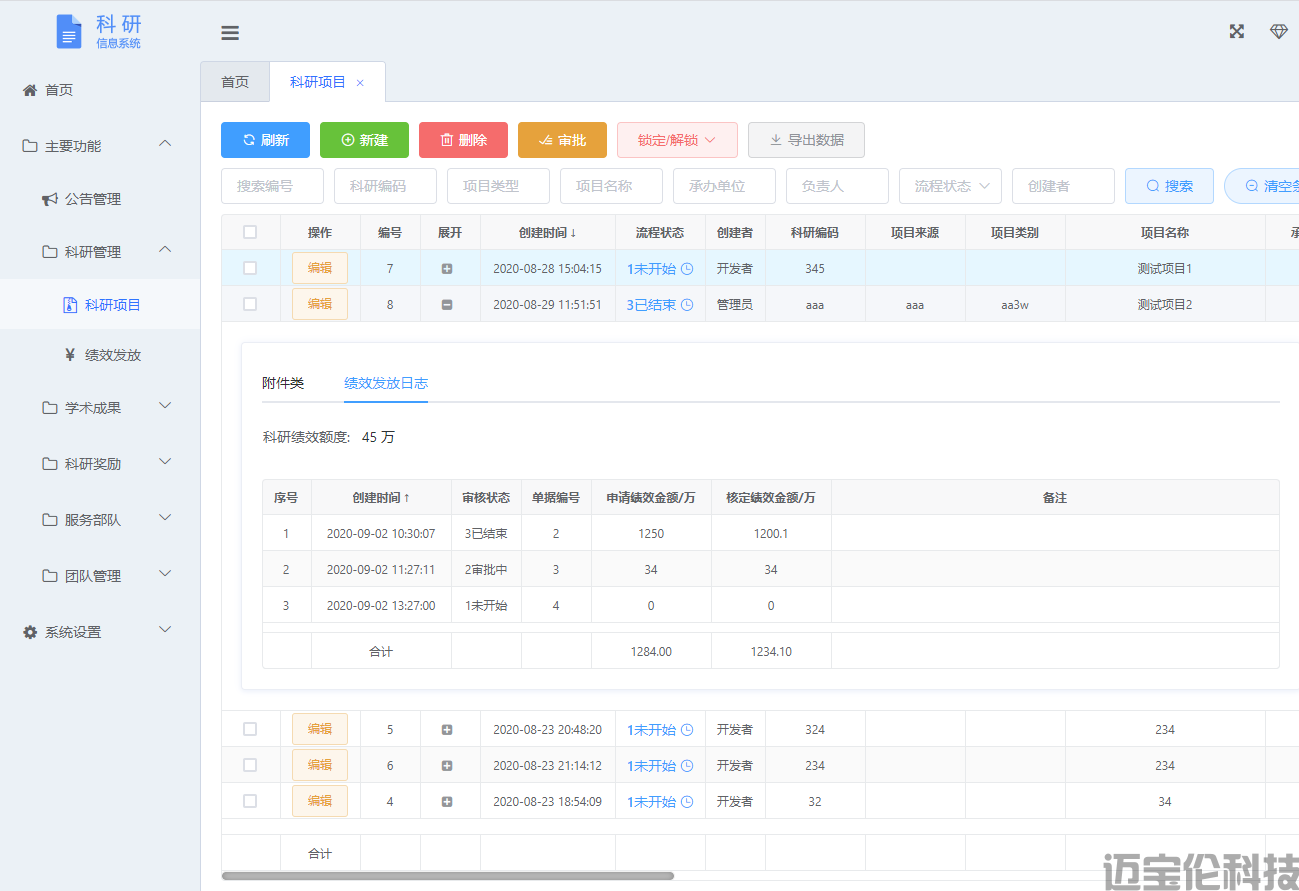This screenshot has height=891, width=1299.
Task: Click the megaphone icon of 公告管理
Action: [x=49, y=199]
